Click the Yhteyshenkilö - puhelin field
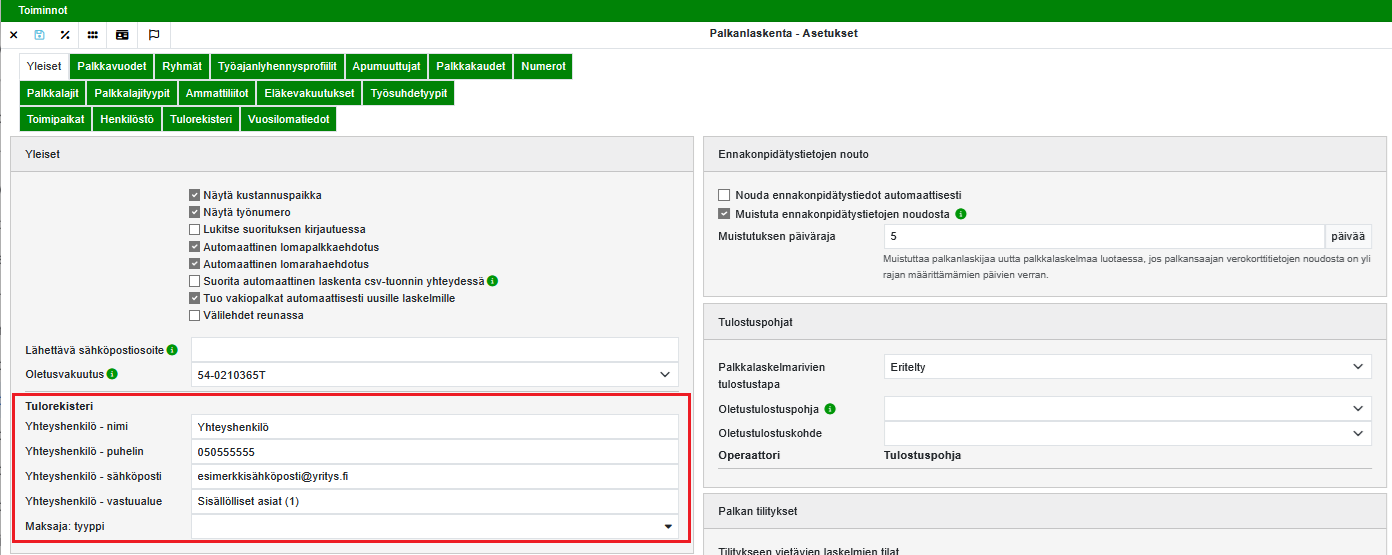This screenshot has width=1392, height=555. pos(434,452)
